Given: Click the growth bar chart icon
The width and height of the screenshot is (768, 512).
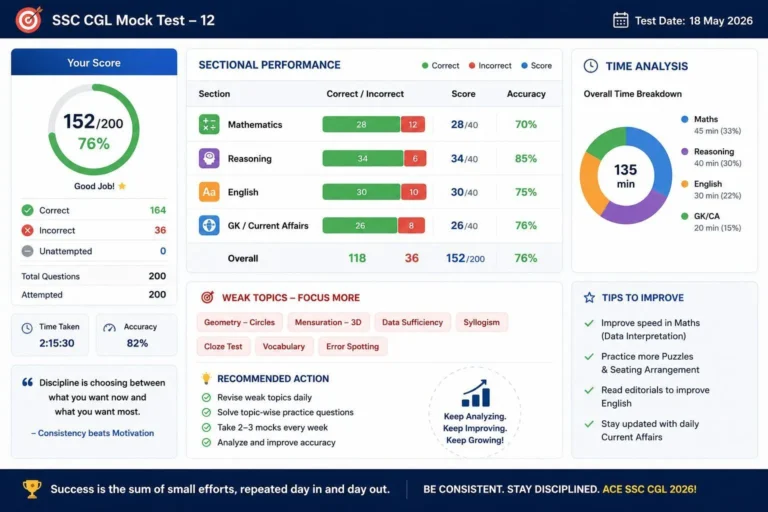Looking at the screenshot, I should tap(476, 393).
